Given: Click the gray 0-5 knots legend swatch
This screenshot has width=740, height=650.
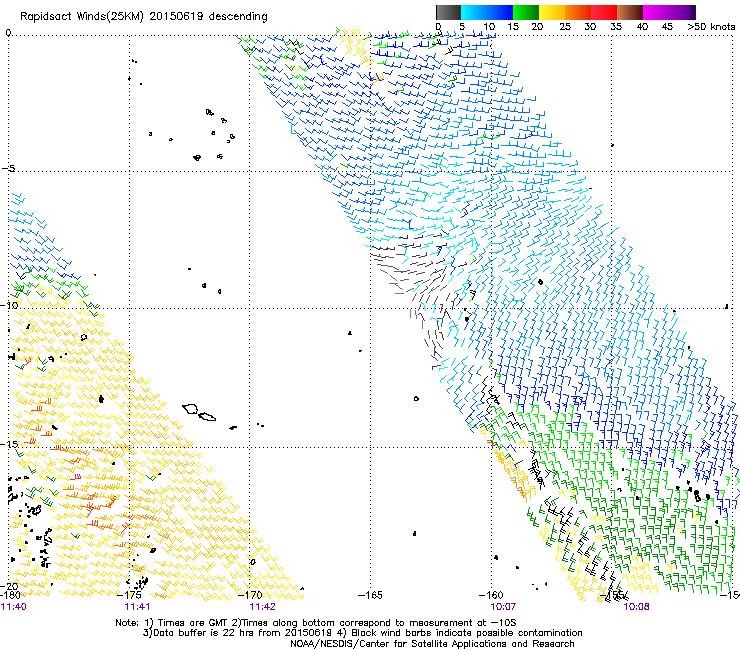Looking at the screenshot, I should tap(448, 12).
